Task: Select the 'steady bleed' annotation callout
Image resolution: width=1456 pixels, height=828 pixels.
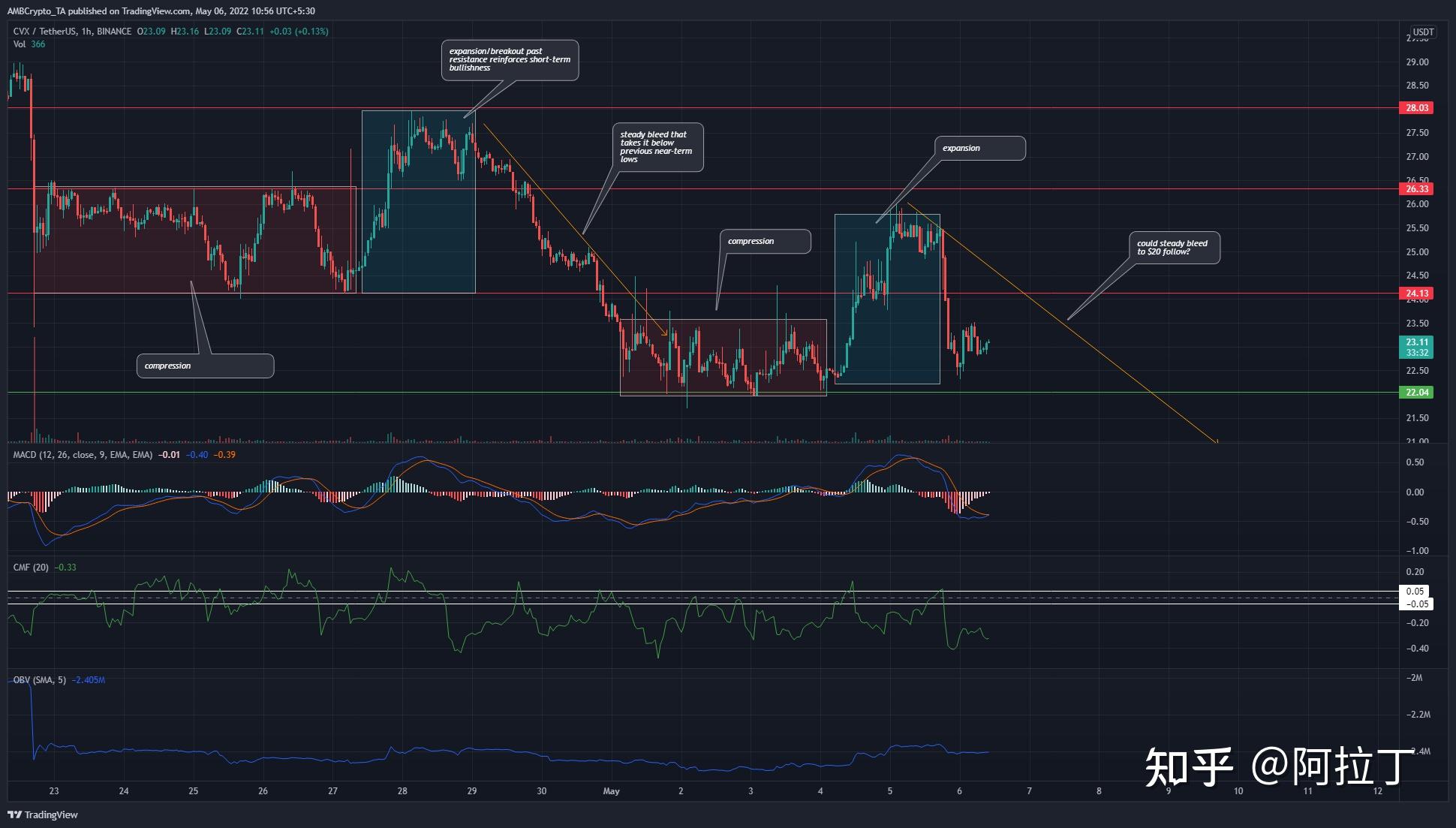Action: (x=657, y=147)
